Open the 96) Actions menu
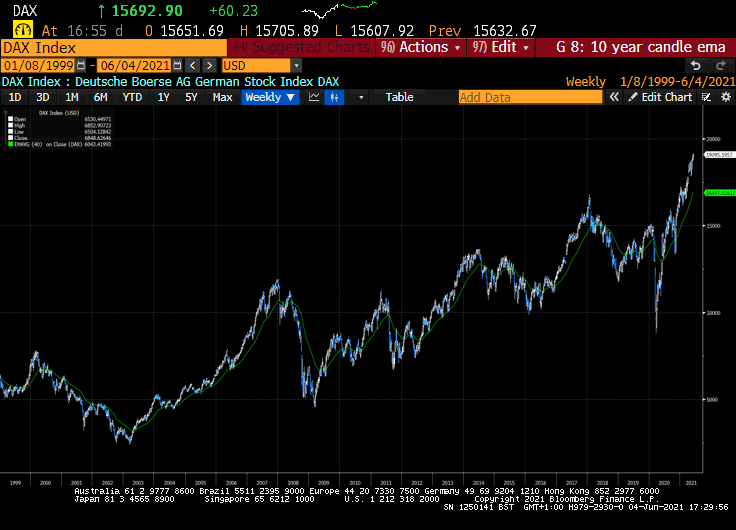 point(421,47)
